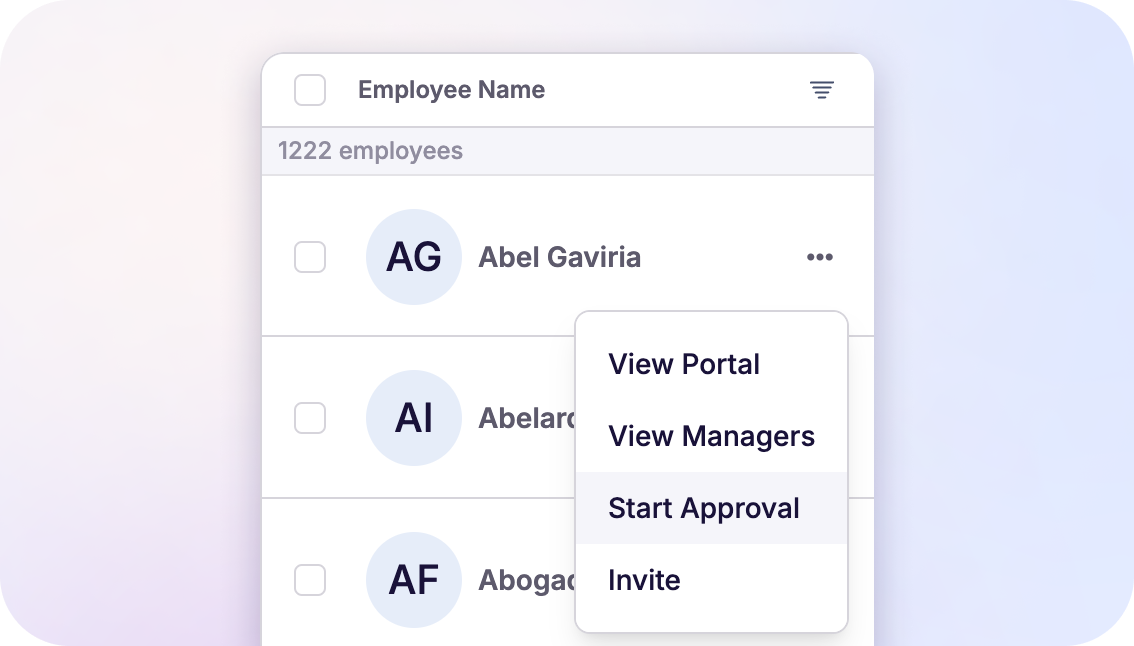Select the checkbox beside the AI avatar
Image resolution: width=1134 pixels, height=646 pixels.
pos(310,418)
